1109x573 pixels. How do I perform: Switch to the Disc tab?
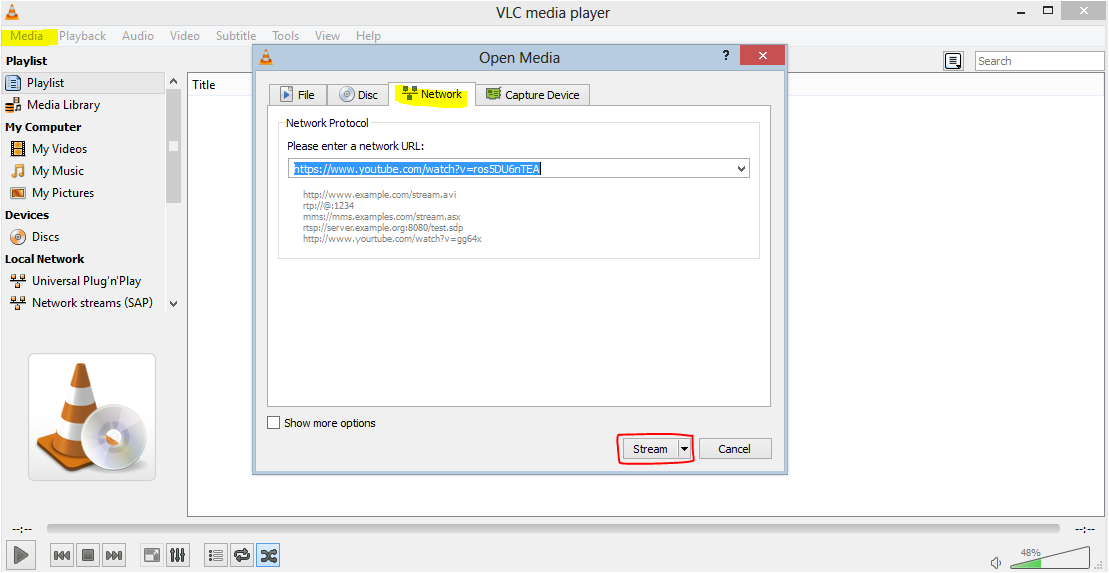click(359, 95)
